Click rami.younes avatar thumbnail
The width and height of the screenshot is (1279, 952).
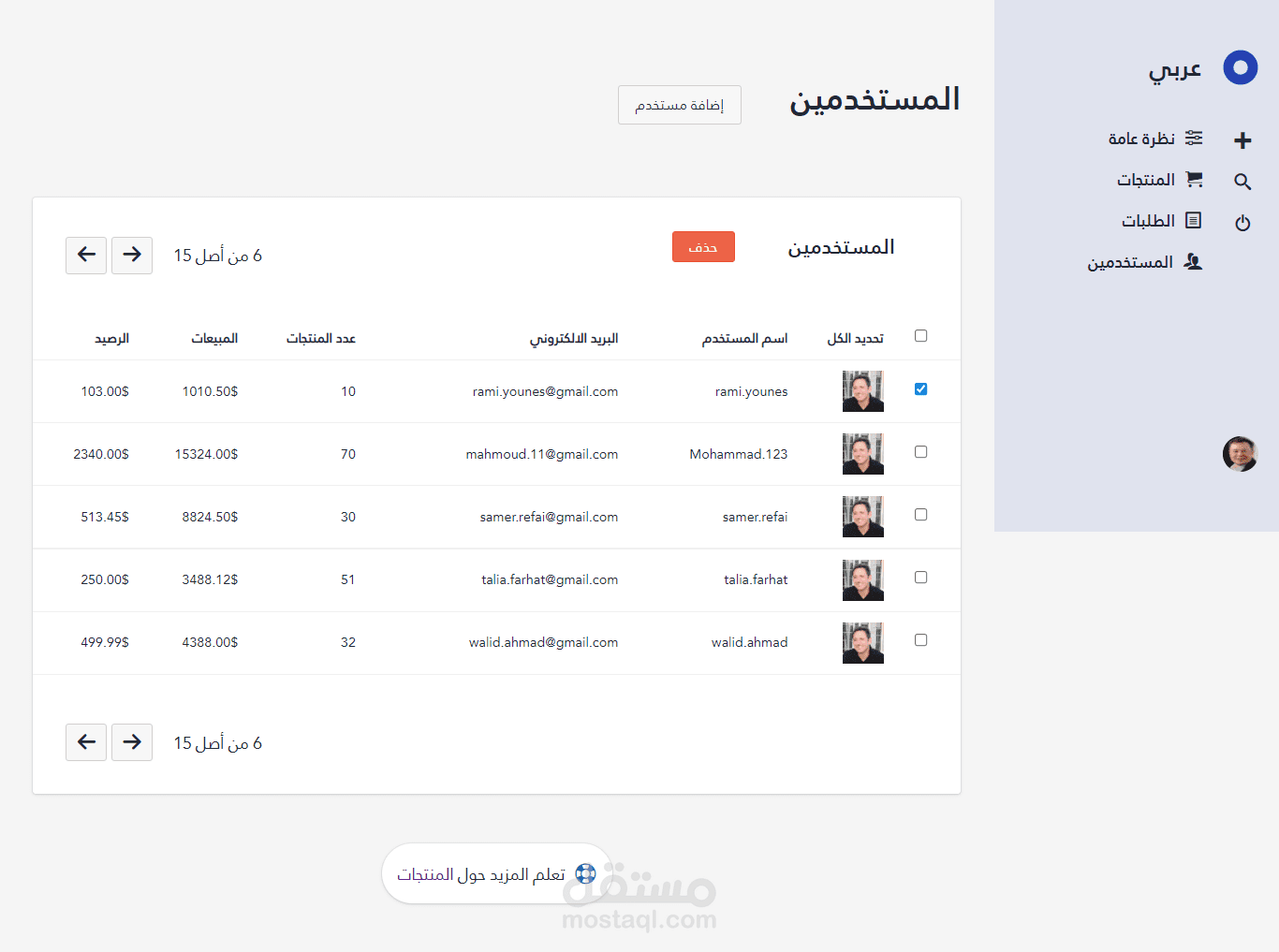coord(863,391)
